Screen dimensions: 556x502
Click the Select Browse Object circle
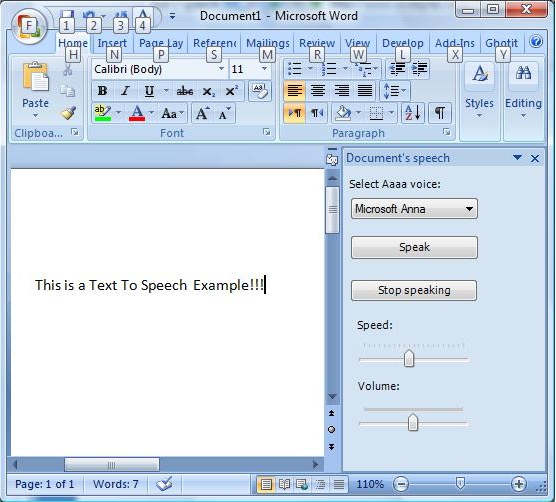332,430
